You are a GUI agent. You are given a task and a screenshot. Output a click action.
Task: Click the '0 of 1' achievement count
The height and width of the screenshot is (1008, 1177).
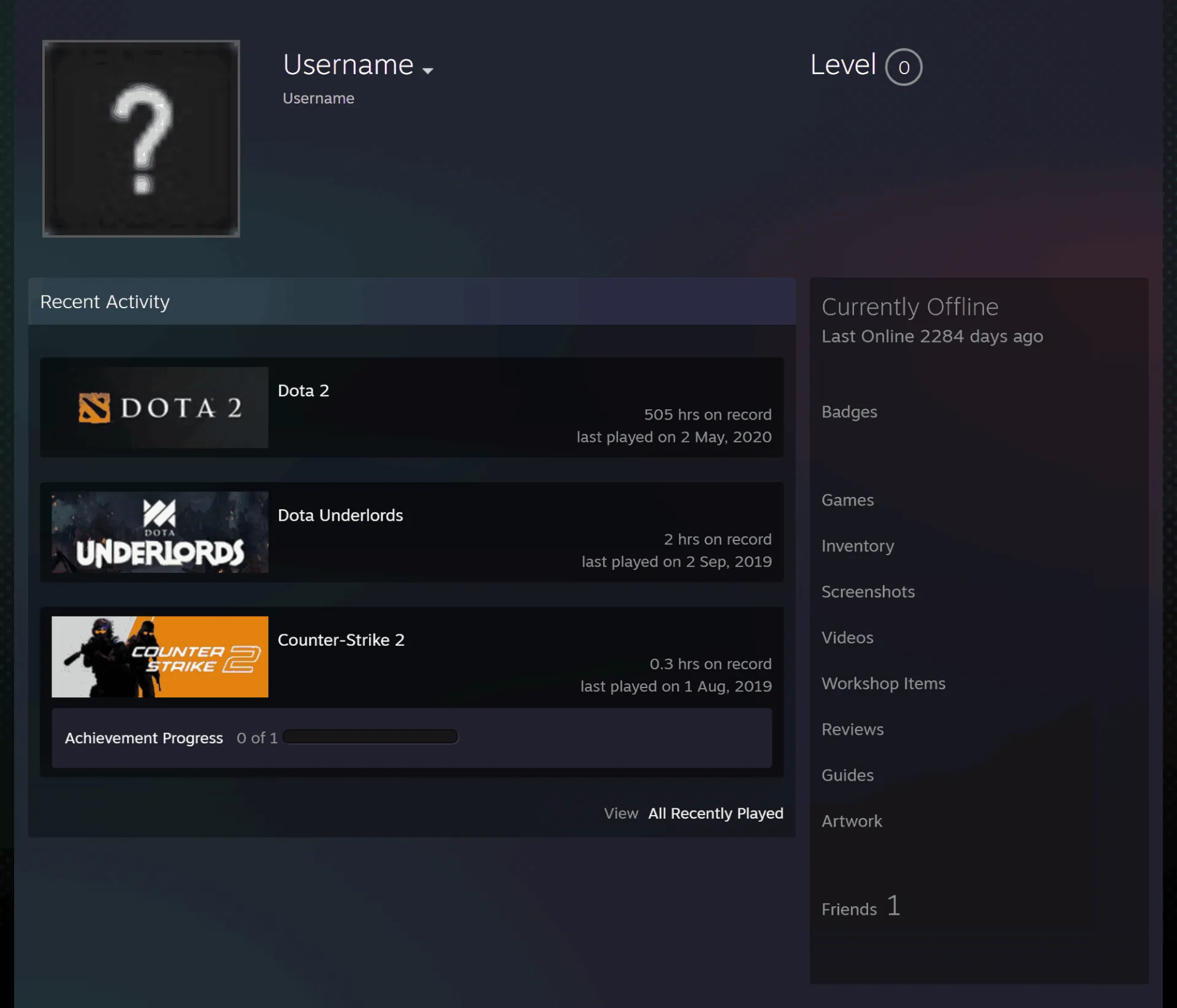coord(257,738)
